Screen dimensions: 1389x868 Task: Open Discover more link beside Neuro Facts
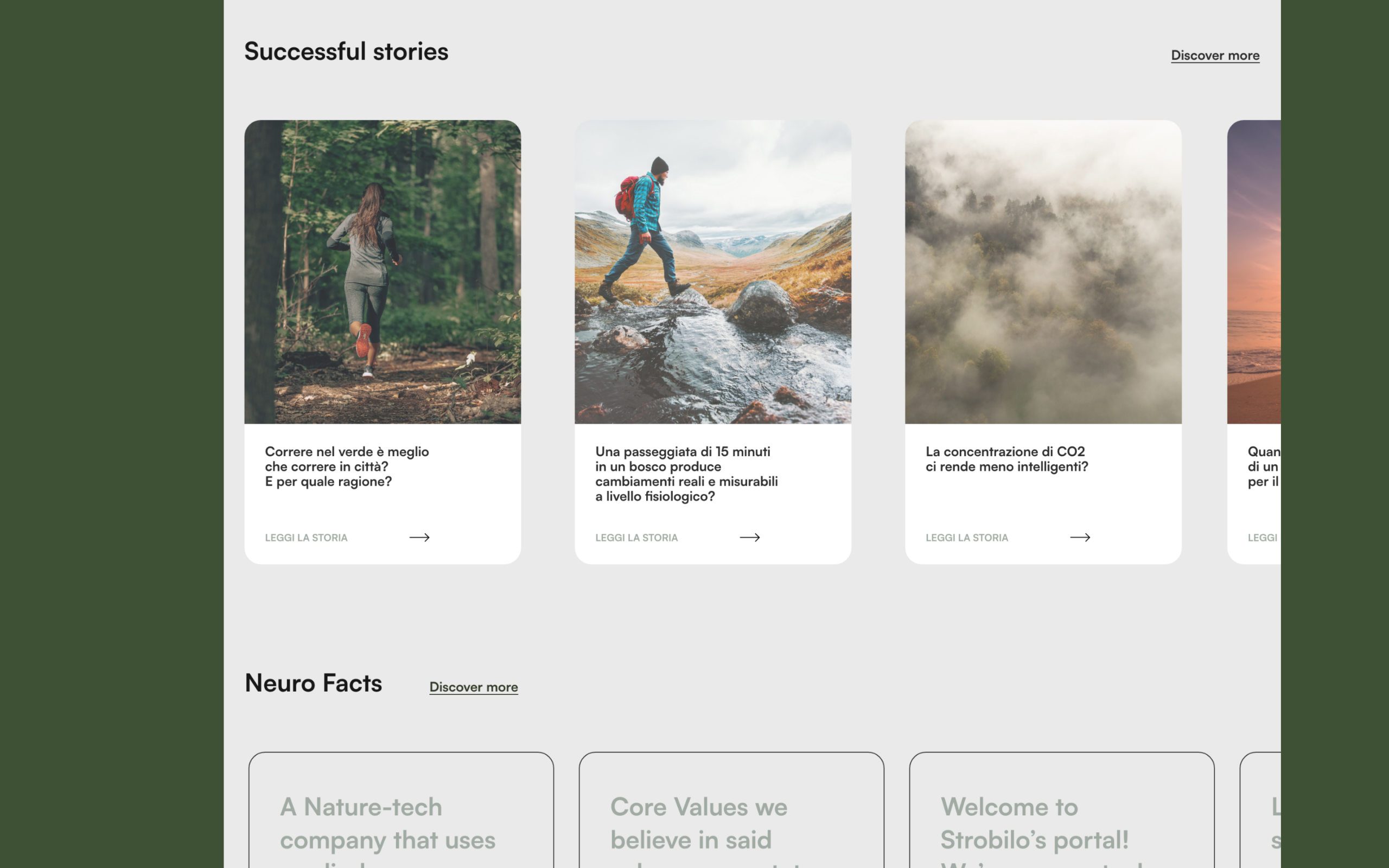coord(474,687)
